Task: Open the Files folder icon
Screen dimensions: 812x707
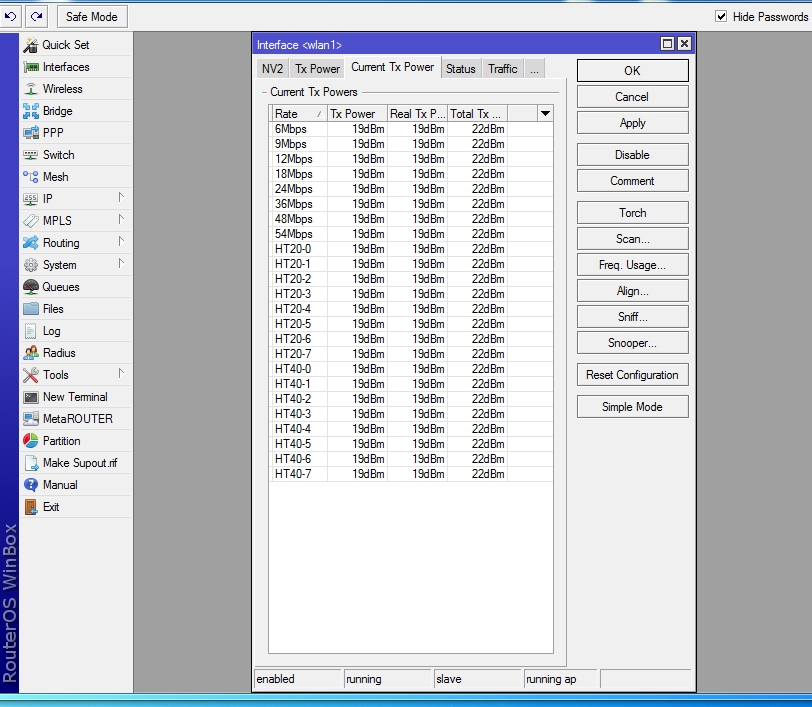Action: pyautogui.click(x=31, y=309)
